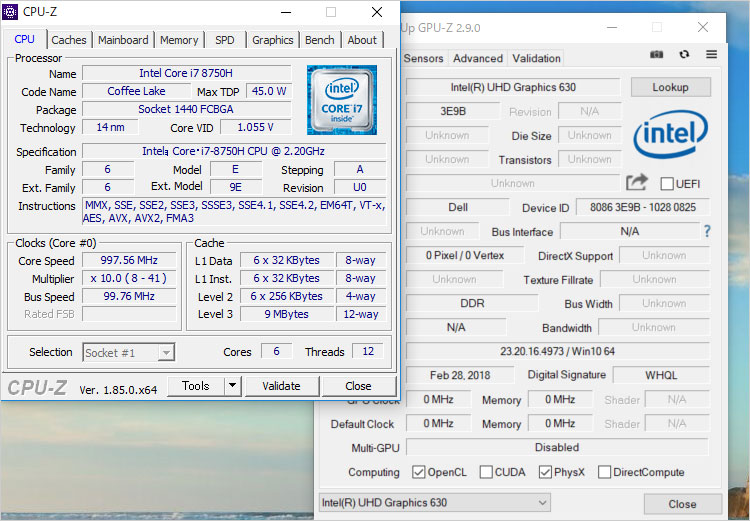Click the Close button in GPU-Z
750x521 pixels.
[682, 504]
